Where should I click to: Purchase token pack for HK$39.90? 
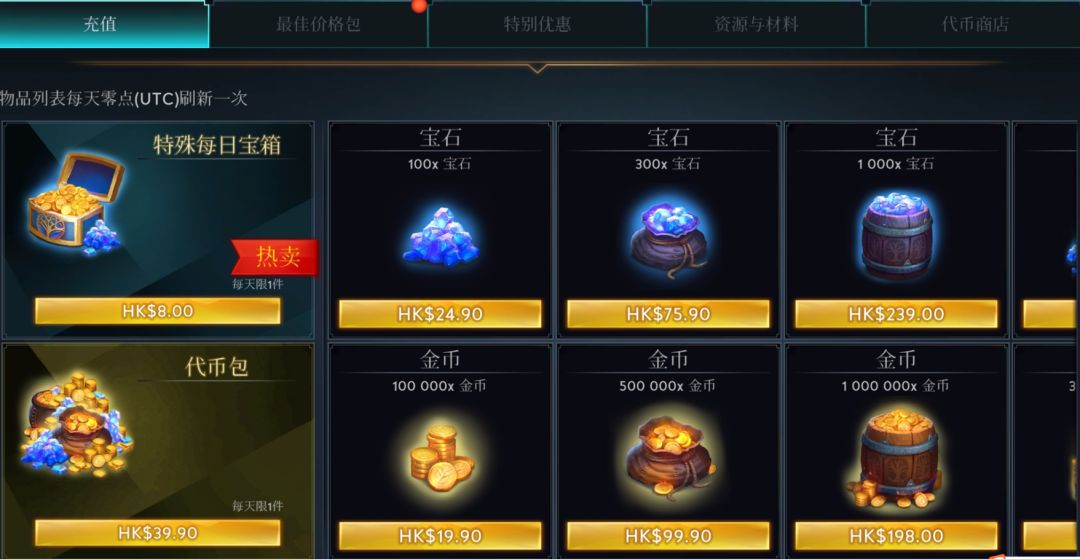158,533
